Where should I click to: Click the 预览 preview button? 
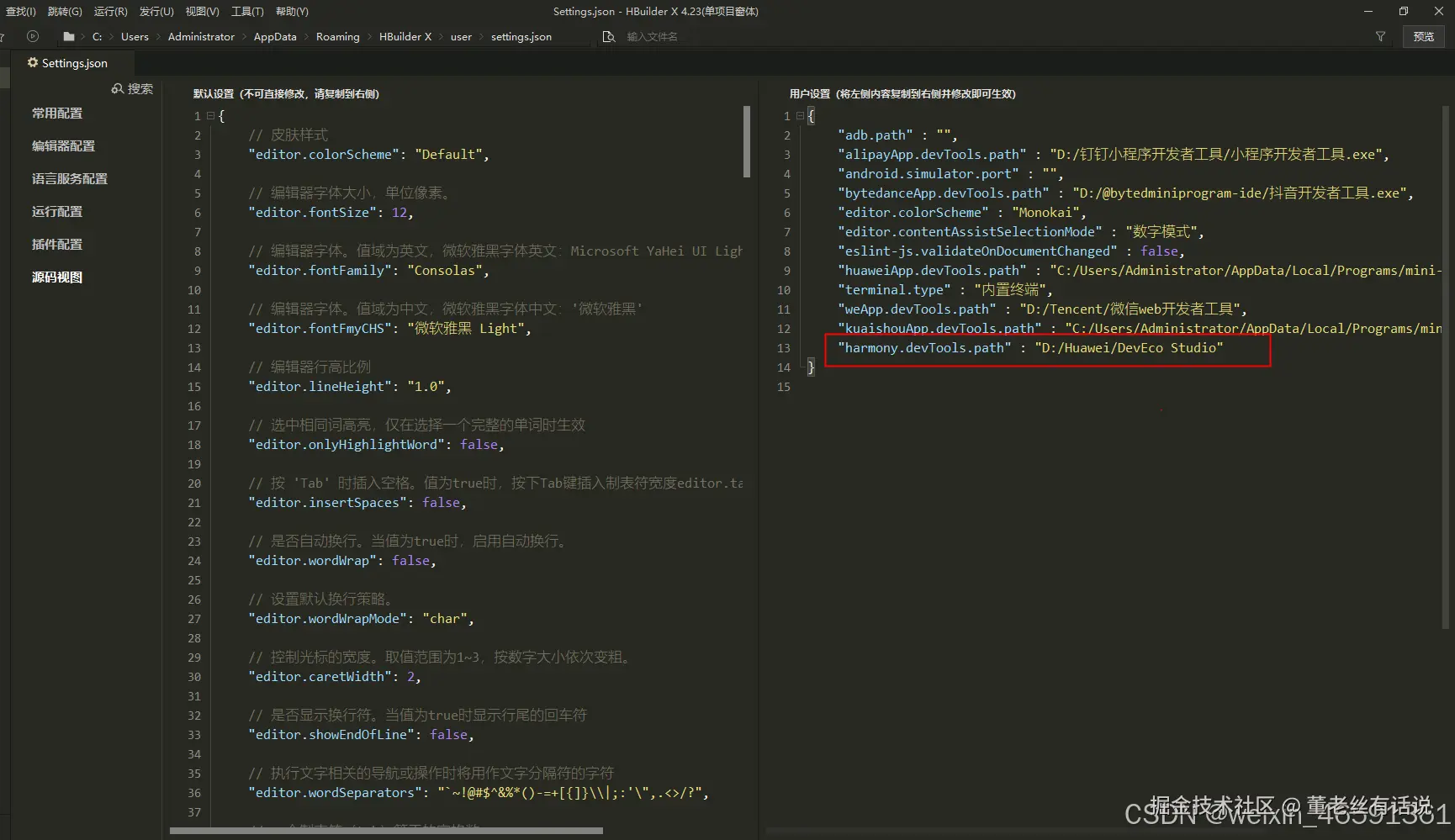pyautogui.click(x=1423, y=36)
